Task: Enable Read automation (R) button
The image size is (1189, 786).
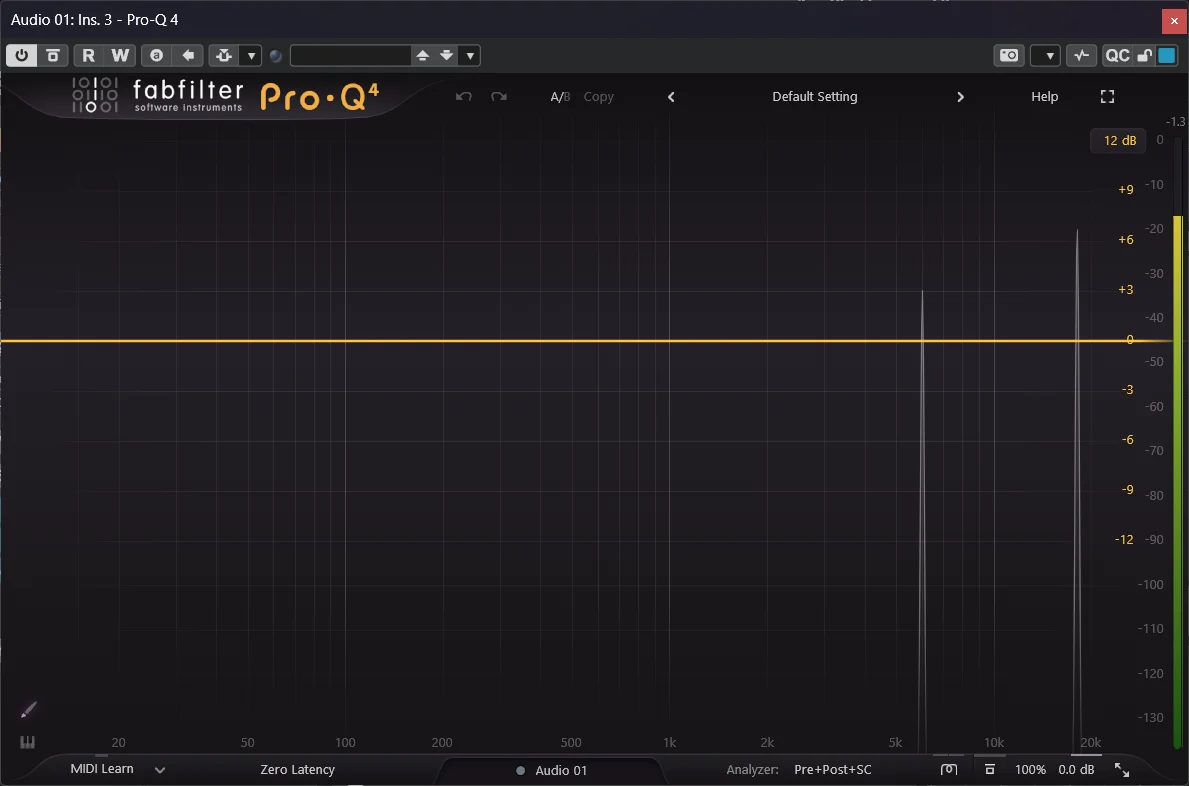Action: (x=89, y=55)
